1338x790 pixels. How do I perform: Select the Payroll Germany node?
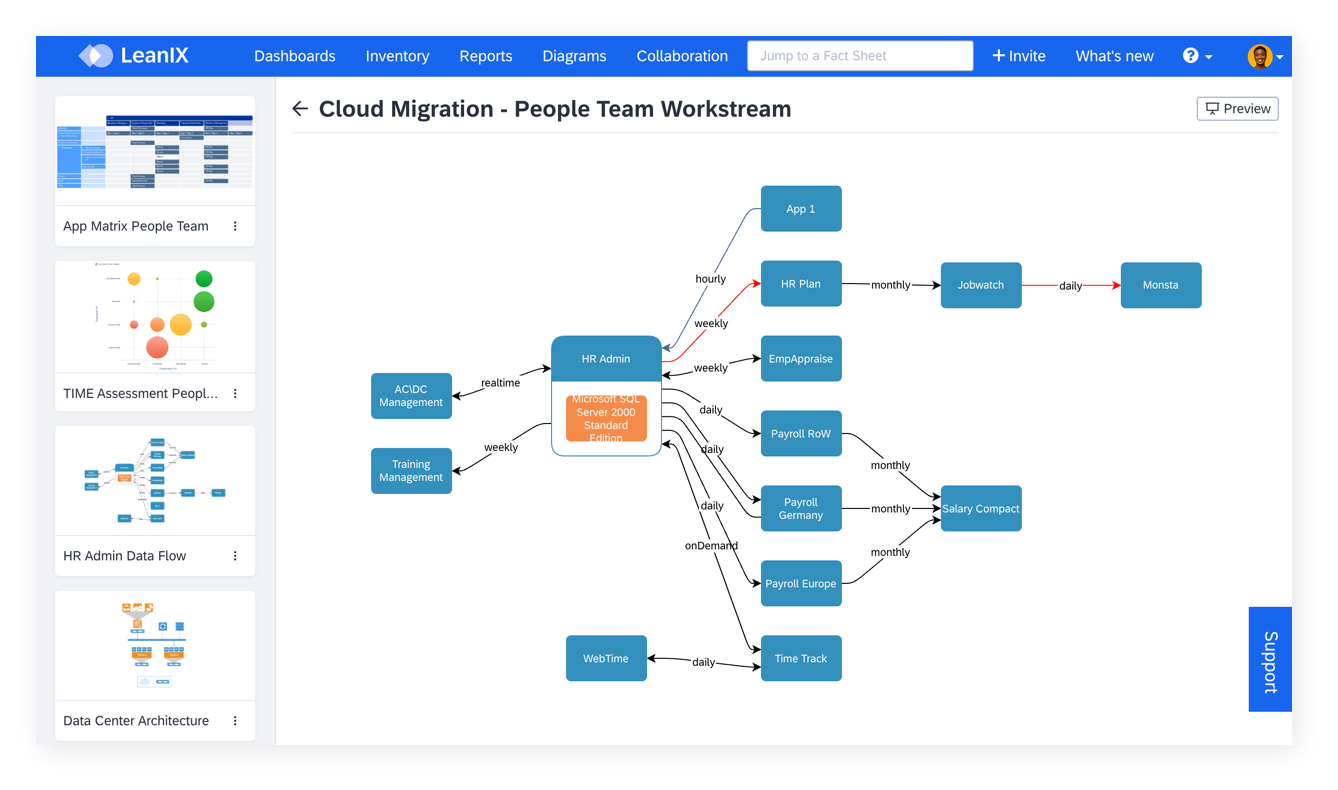[x=801, y=509]
